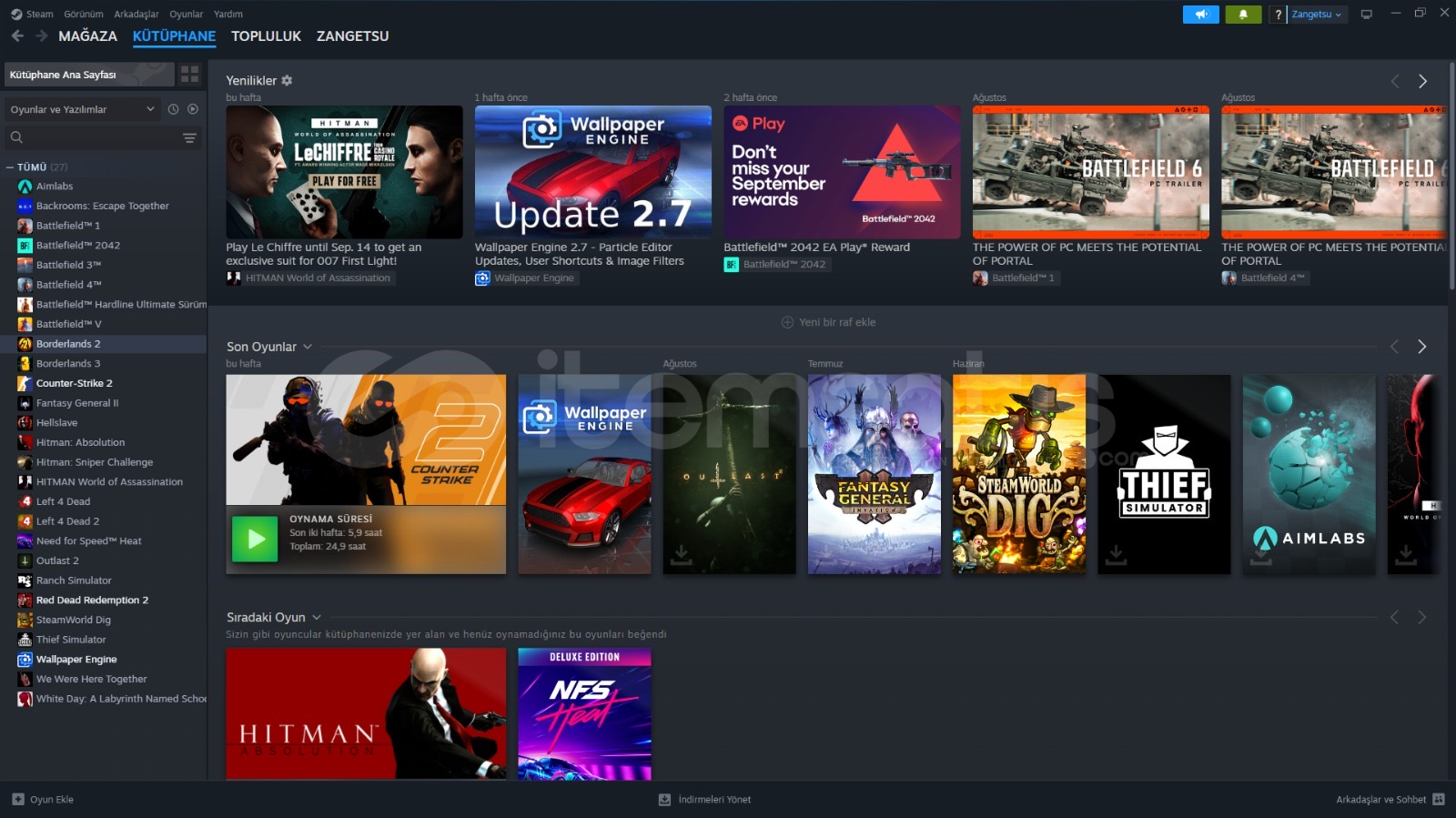Viewport: 1456px width, 818px height.
Task: Sort library by recent activity clock icon
Action: click(x=173, y=109)
